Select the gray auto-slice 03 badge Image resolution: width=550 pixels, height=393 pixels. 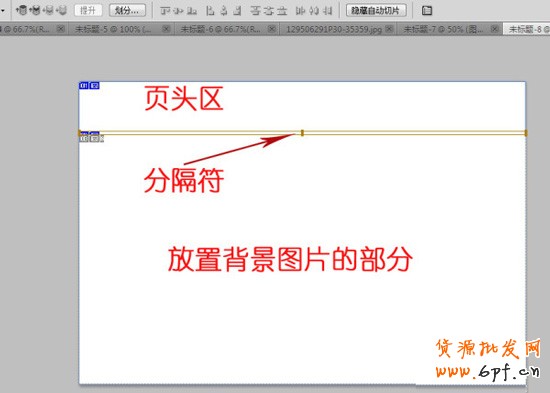click(x=84, y=139)
